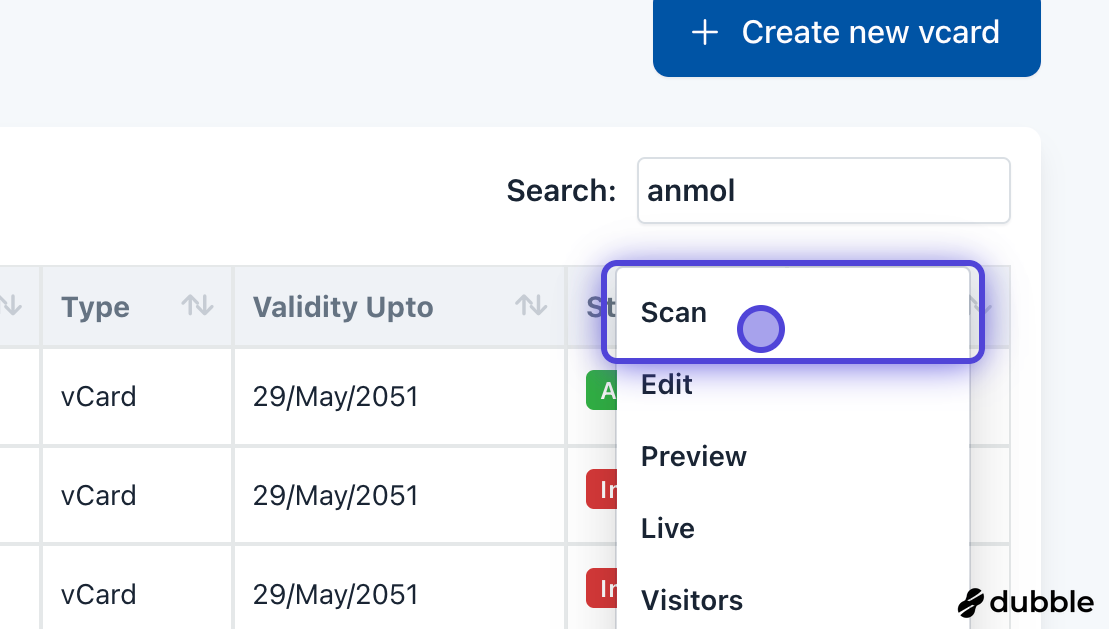Choose Edit in the actions menu

667,385
